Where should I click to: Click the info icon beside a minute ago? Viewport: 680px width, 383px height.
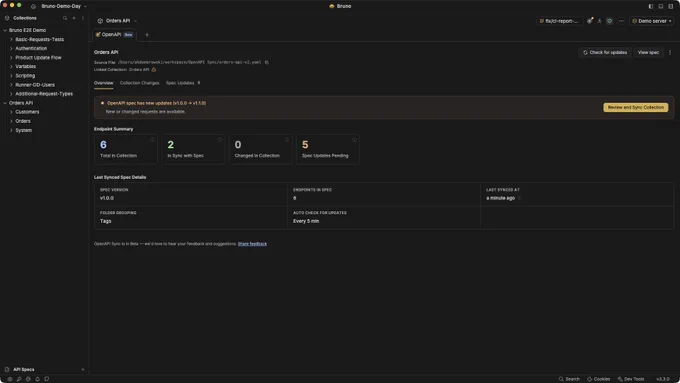520,198
